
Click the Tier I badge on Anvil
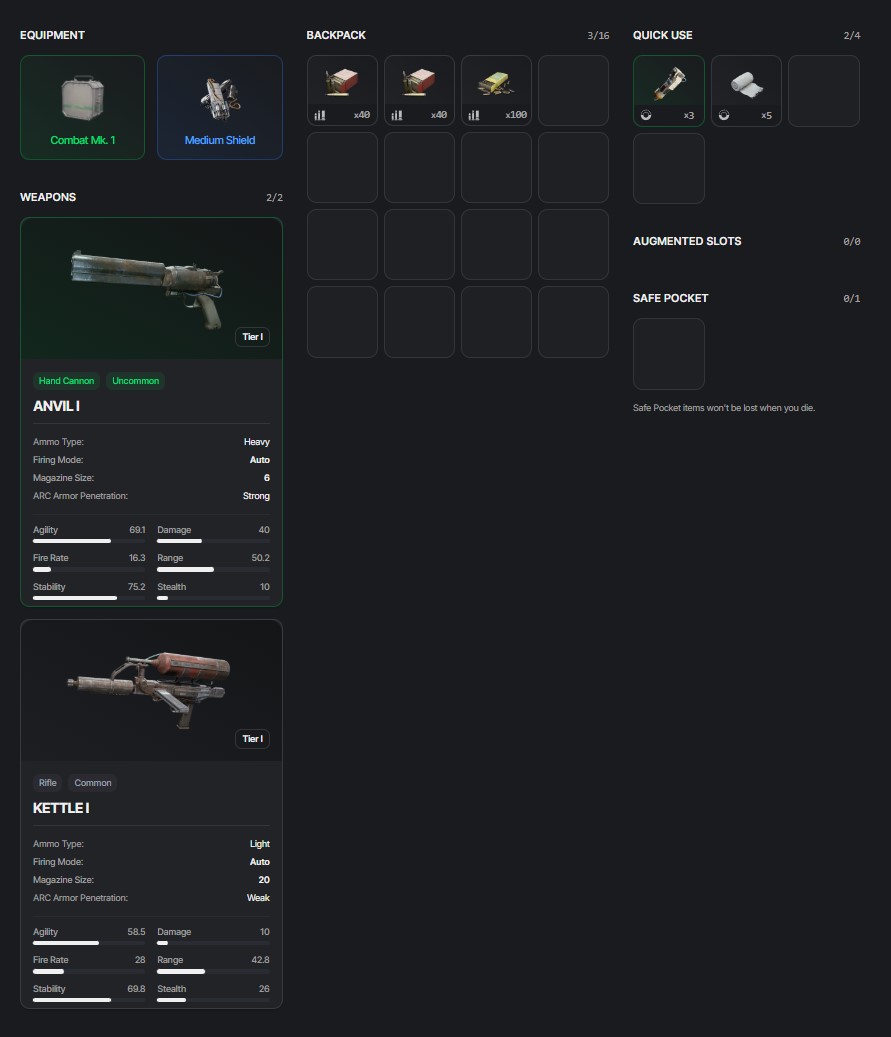(x=253, y=337)
